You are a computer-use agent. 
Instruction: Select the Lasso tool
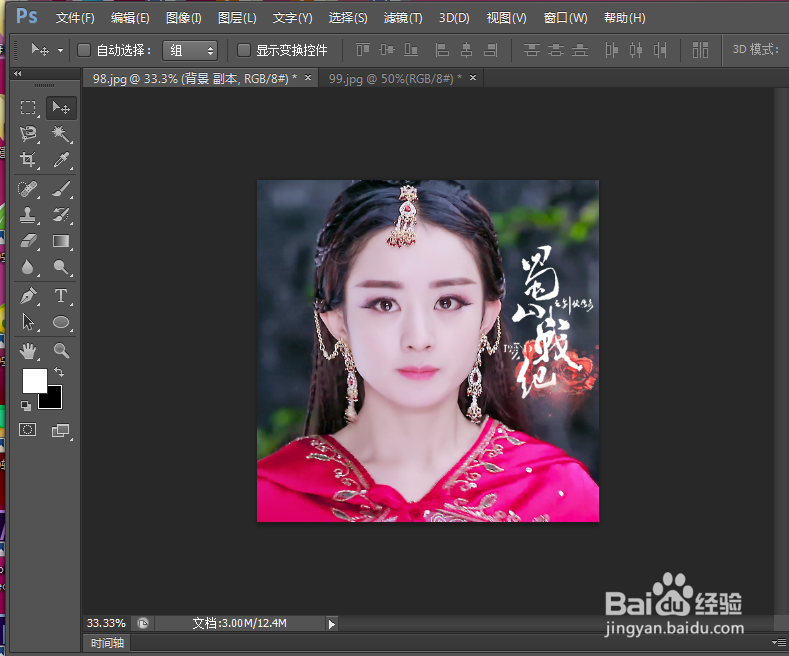point(28,134)
